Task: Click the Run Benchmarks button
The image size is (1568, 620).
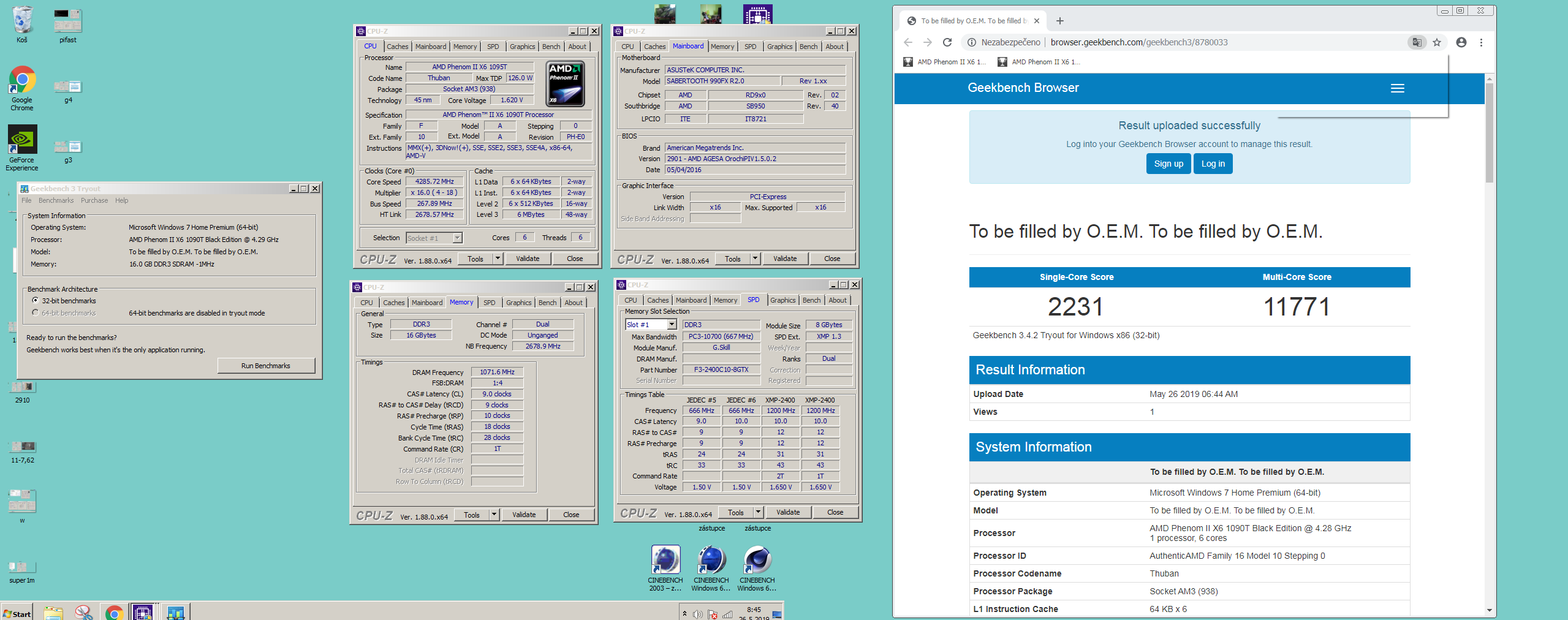Action: pos(266,366)
